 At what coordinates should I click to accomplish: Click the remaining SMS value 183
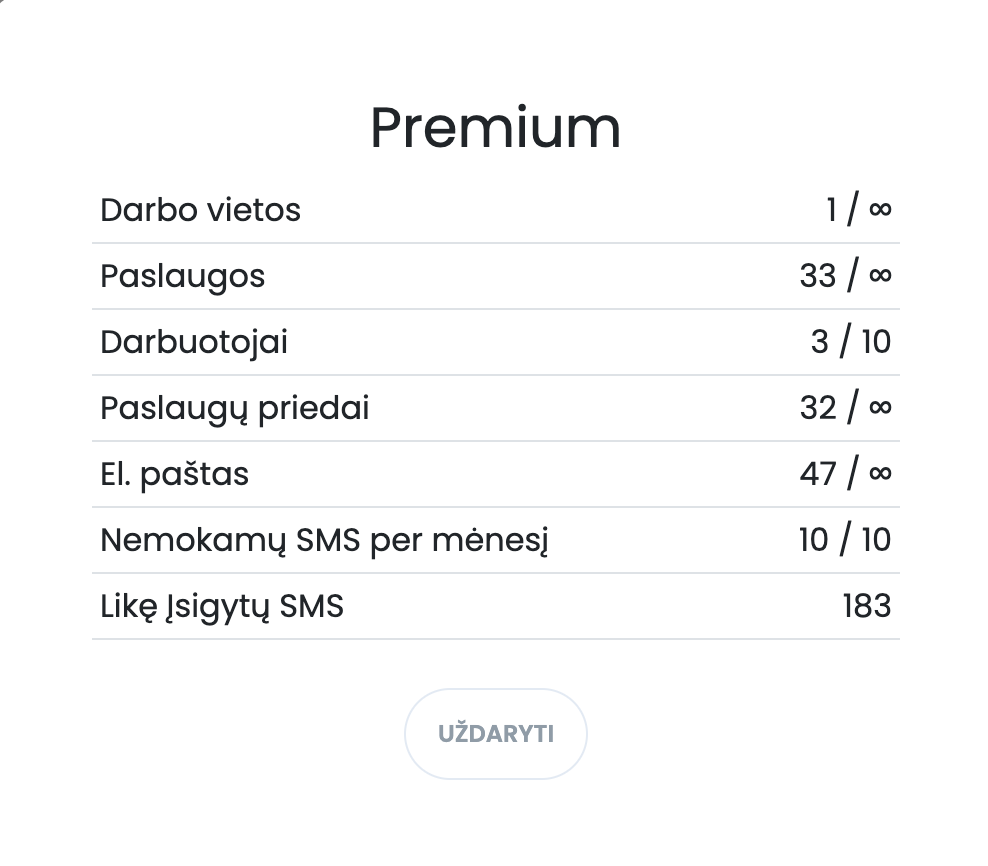[866, 606]
